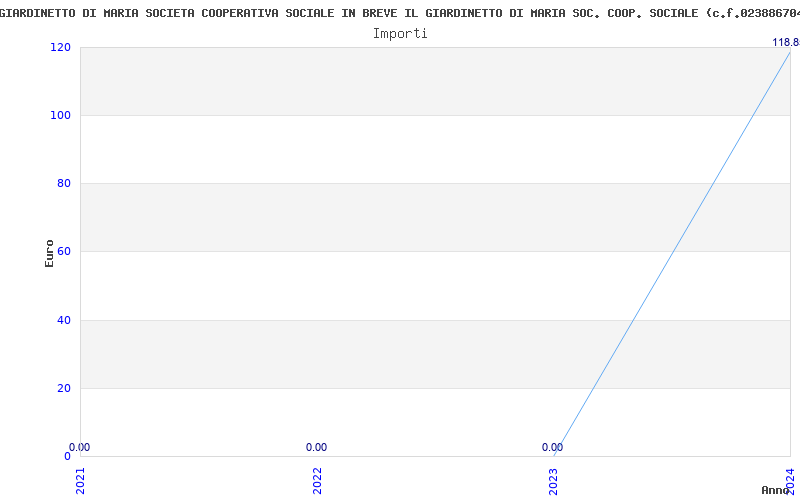This screenshot has height=500, width=800.
Task: Click the 20 y-axis tick label
Action: pyautogui.click(x=64, y=388)
